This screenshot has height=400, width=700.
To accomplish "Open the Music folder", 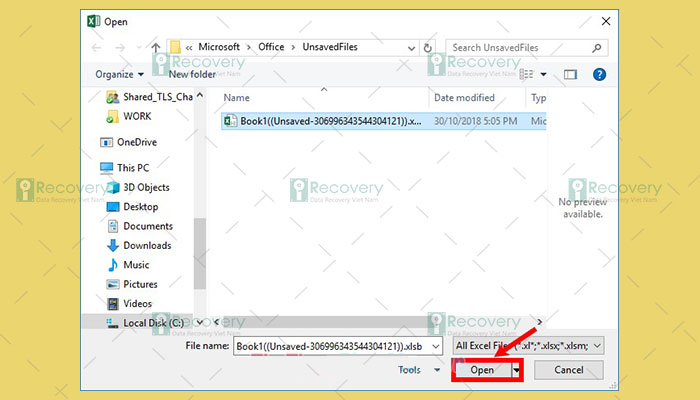I will coord(128,265).
